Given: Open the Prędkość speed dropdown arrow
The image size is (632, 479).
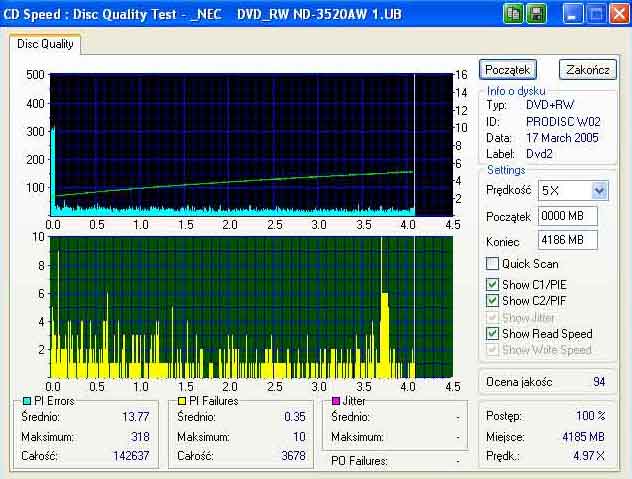Looking at the screenshot, I should click(x=599, y=190).
